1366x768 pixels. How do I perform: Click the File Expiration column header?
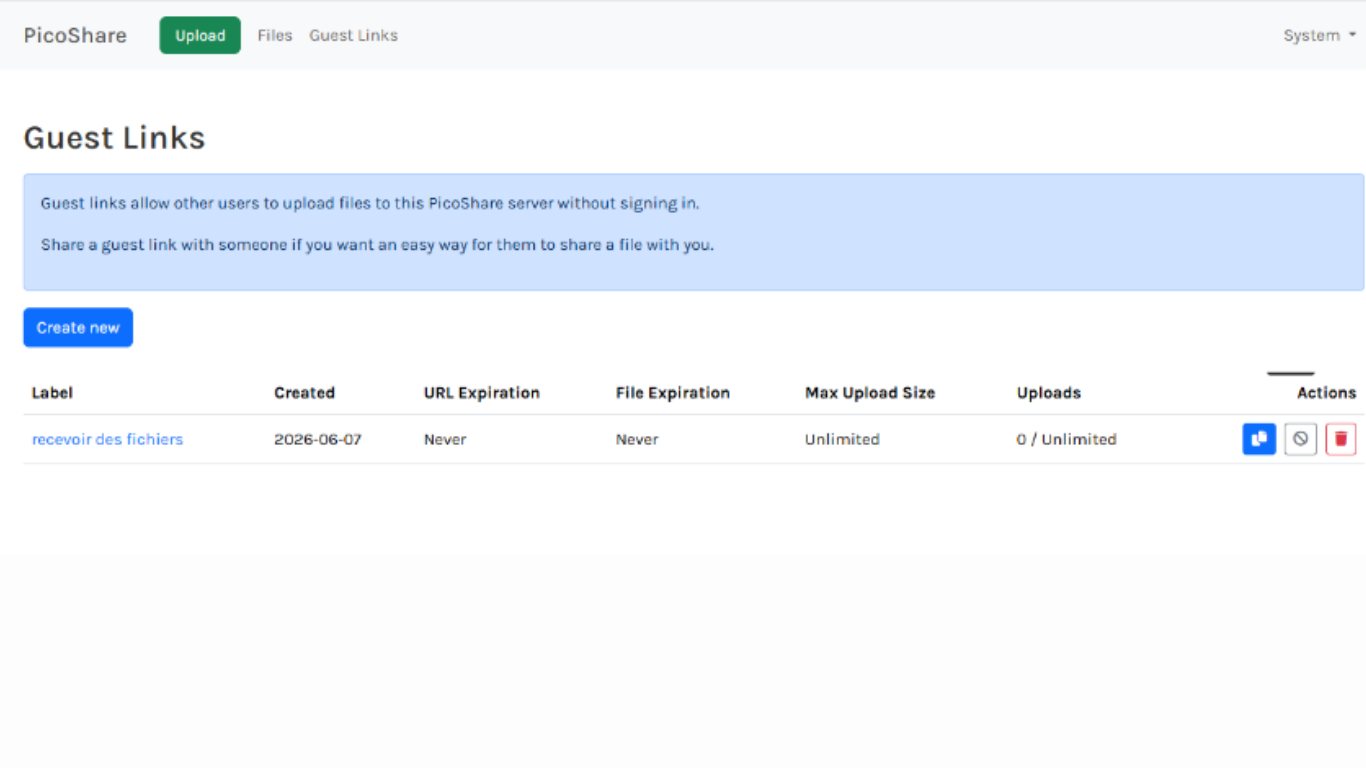click(673, 393)
